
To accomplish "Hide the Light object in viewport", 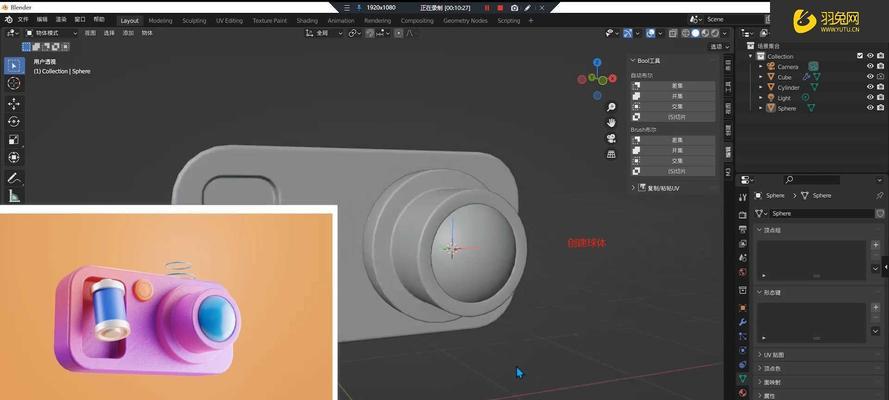I will 870,97.
